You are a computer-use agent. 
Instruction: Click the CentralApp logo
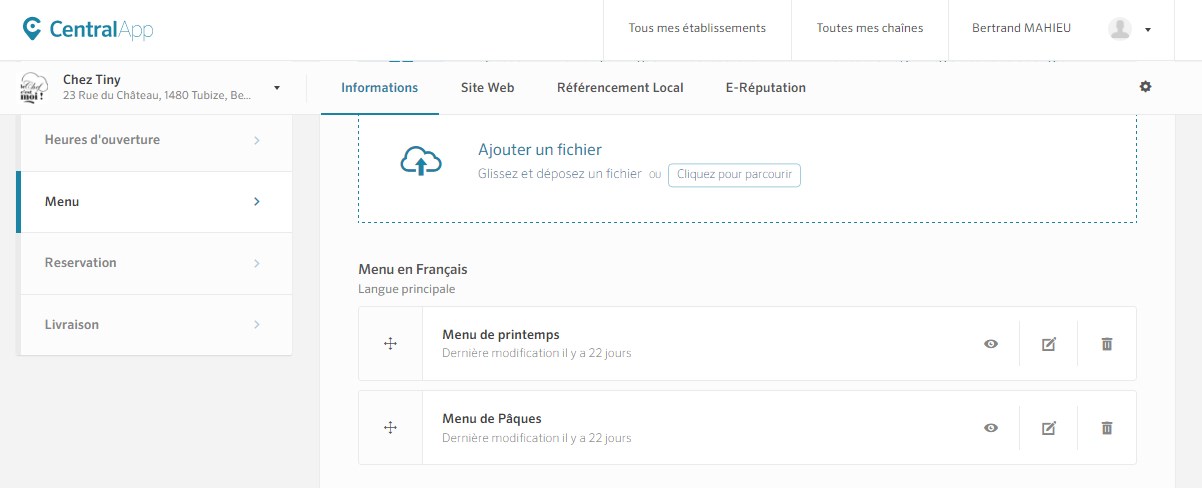[88, 29]
